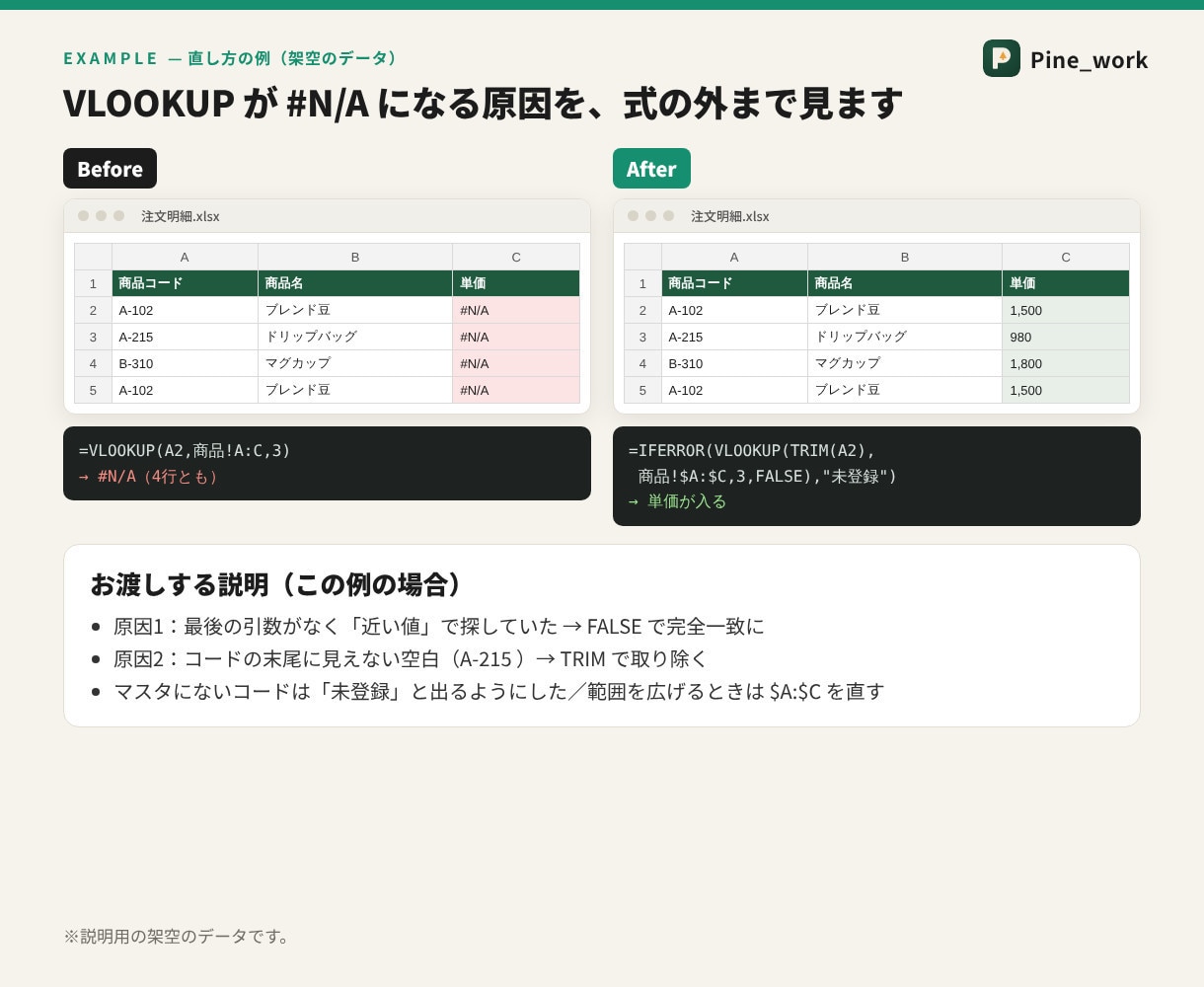Select row 3 header in Before sheet
Image resolution: width=1204 pixels, height=987 pixels.
[93, 337]
